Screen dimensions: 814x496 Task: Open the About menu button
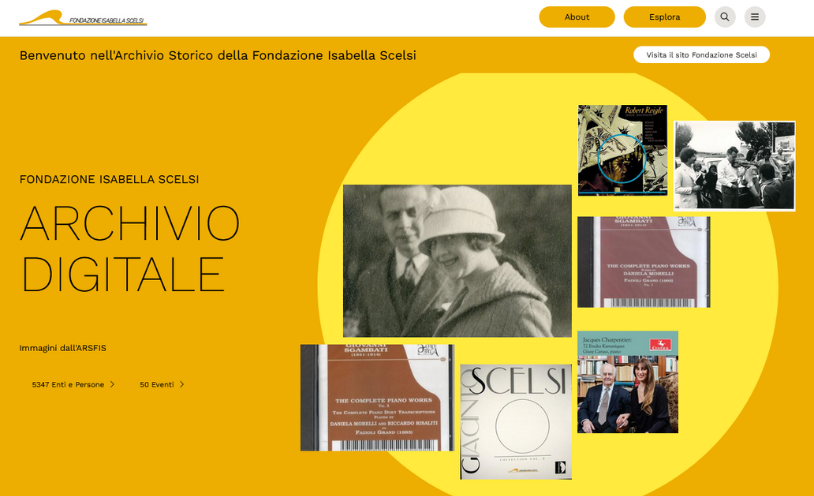coord(577,17)
